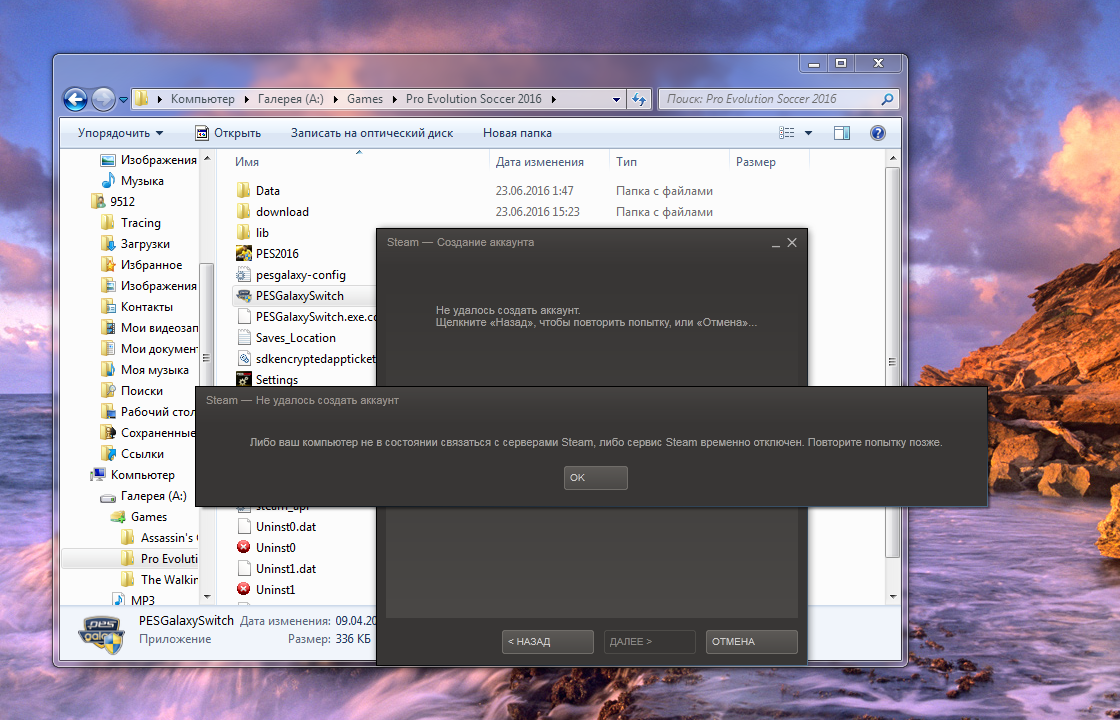The height and width of the screenshot is (720, 1120).
Task: Click the search Pro Evolution Soccer field
Action: click(x=768, y=99)
